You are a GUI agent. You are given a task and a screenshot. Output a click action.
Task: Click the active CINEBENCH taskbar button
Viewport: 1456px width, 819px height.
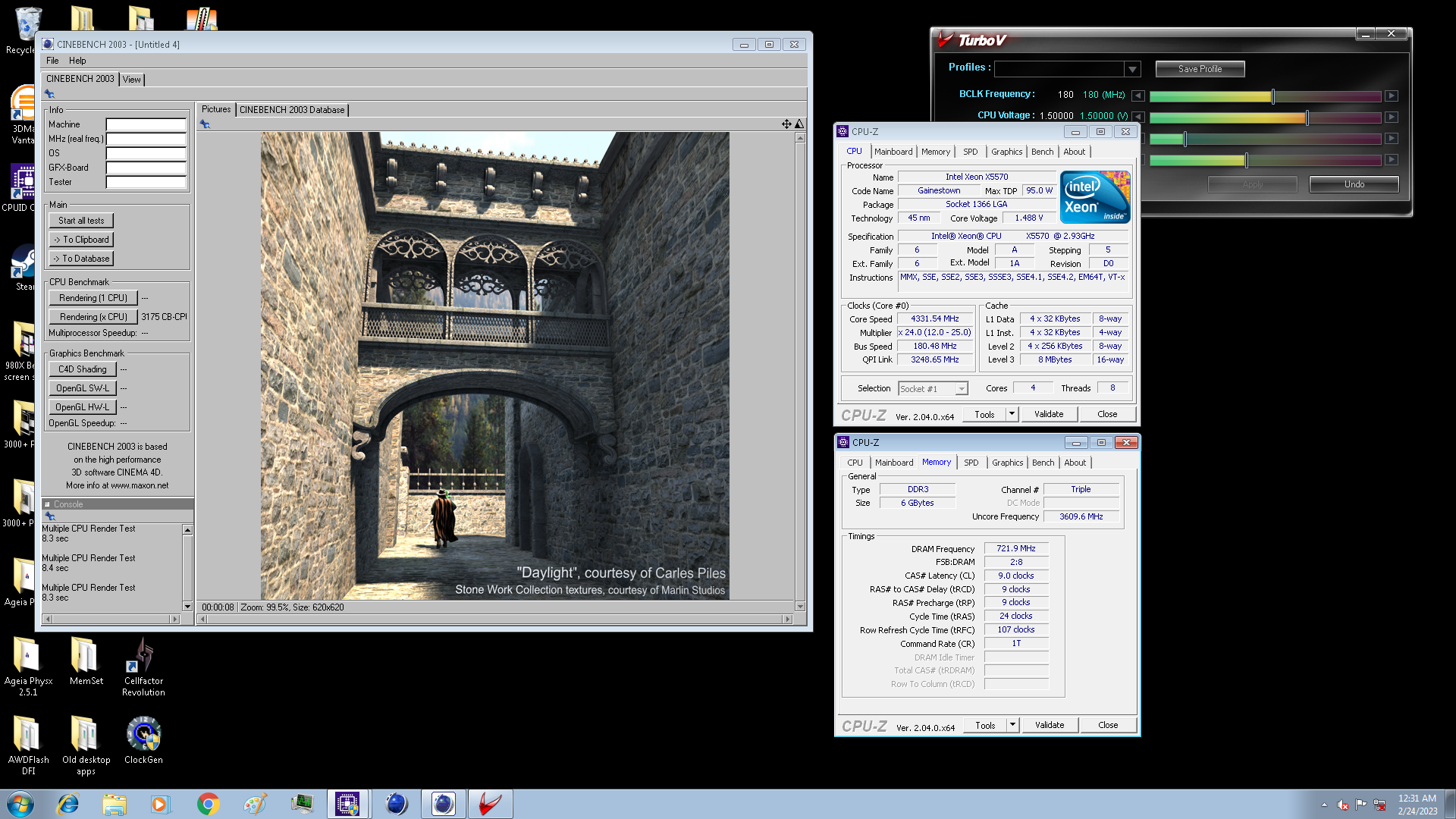tap(444, 804)
